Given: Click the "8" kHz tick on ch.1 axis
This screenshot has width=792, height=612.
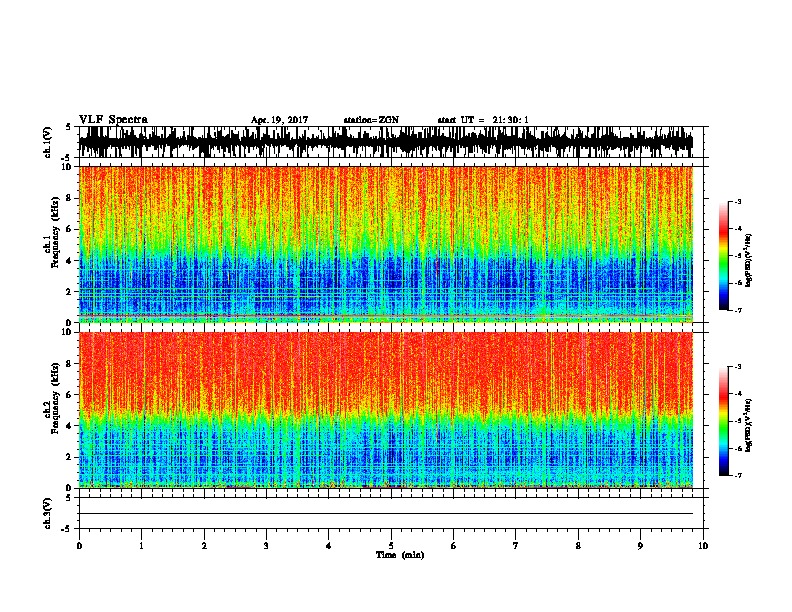Looking at the screenshot, I should pyautogui.click(x=70, y=198).
